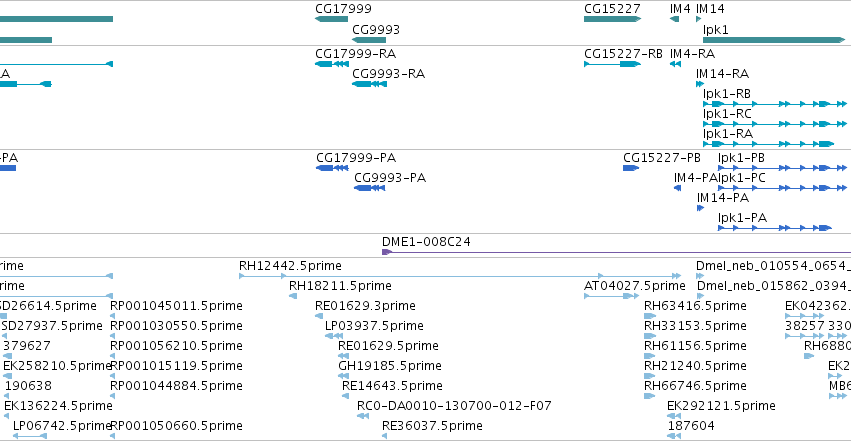Click the CG17999 gene label
The width and height of the screenshot is (851, 441).
point(343,9)
